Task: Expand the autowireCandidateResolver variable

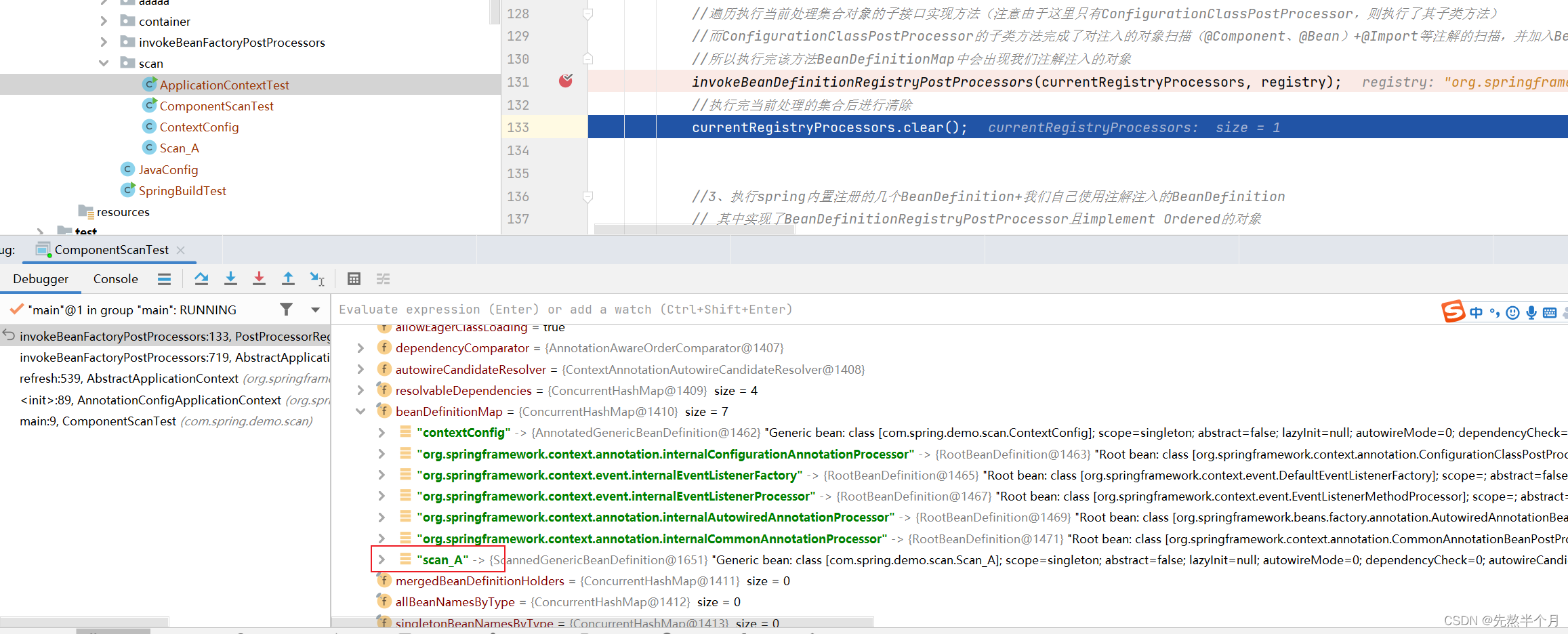Action: point(360,369)
